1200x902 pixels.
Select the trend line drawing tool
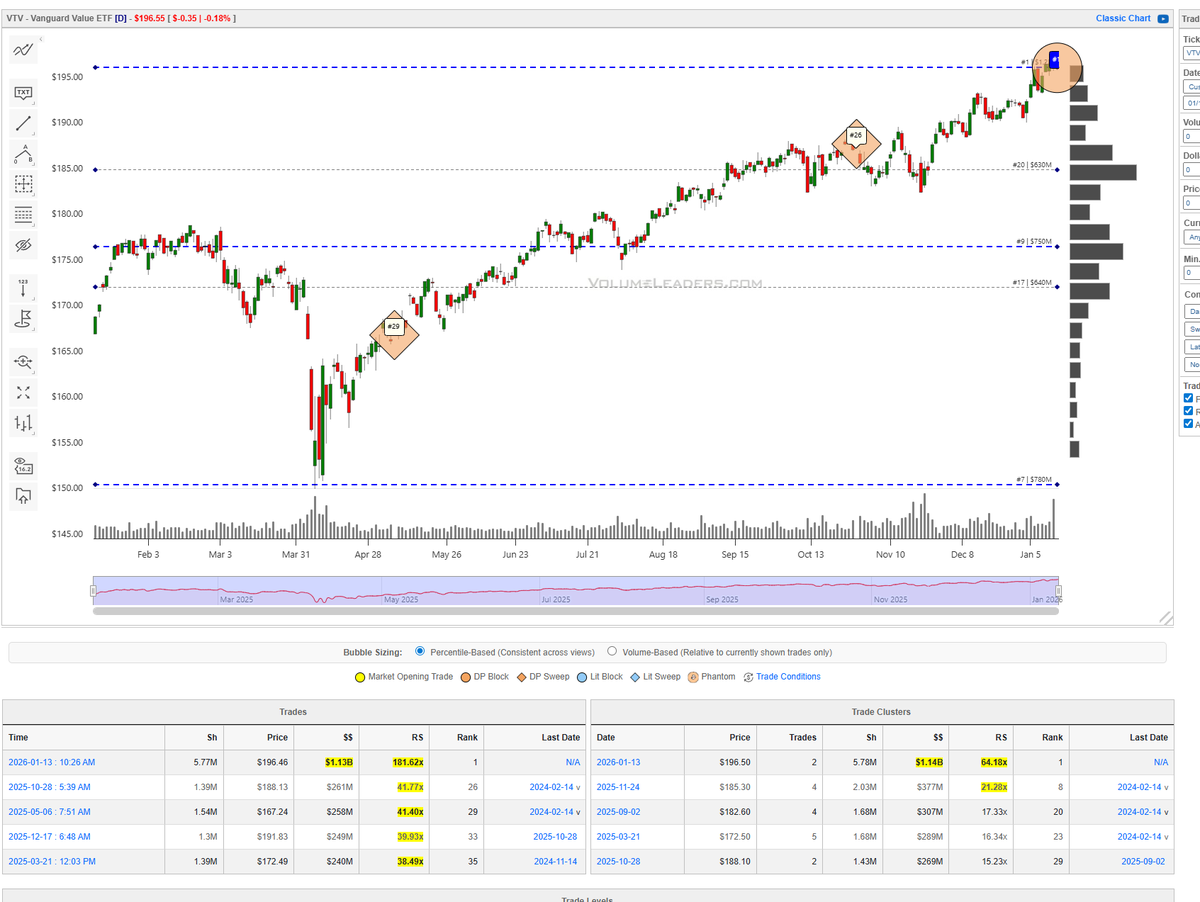[x=23, y=124]
